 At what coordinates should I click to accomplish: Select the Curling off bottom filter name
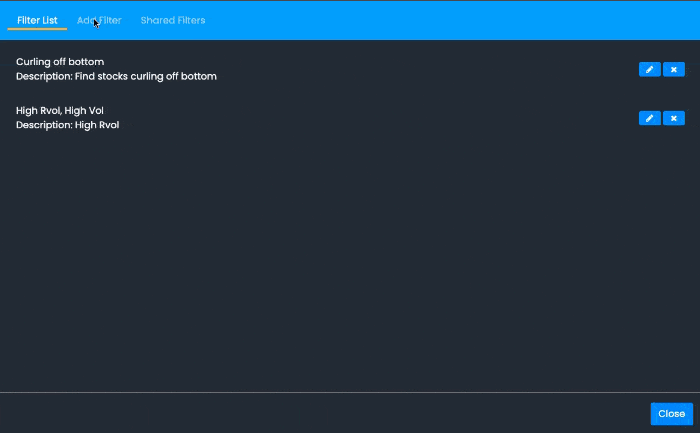60,62
